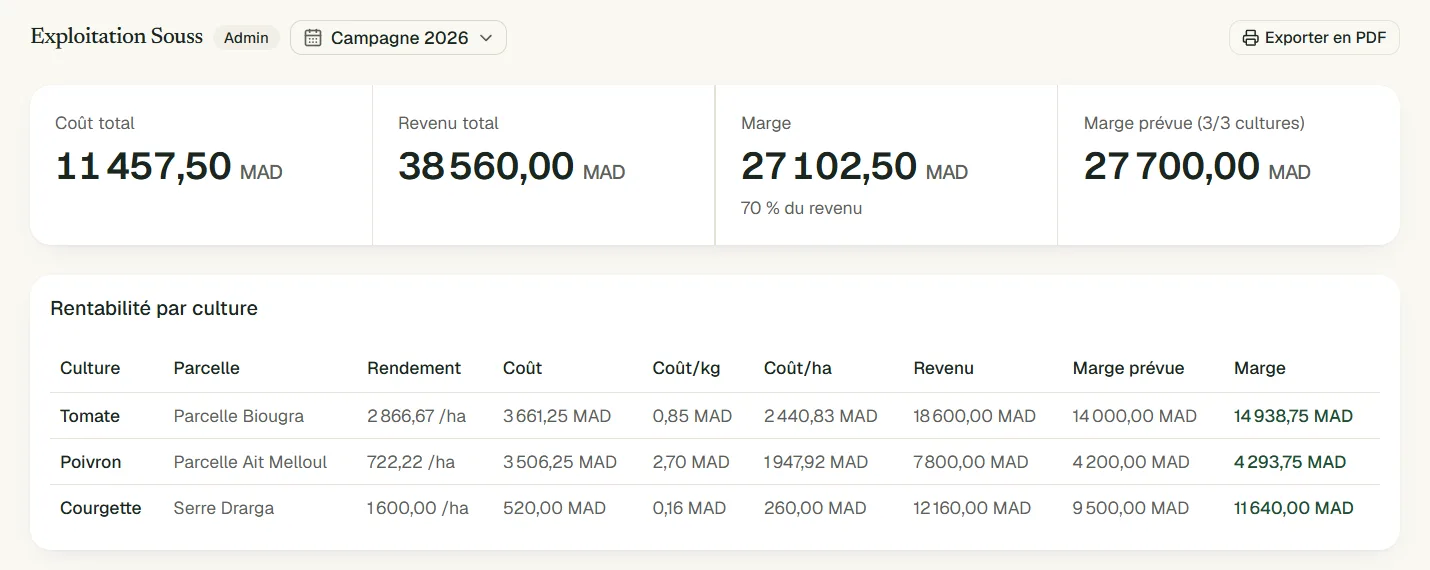Click the Courgette coût/ha 260,00 MAD

815,508
